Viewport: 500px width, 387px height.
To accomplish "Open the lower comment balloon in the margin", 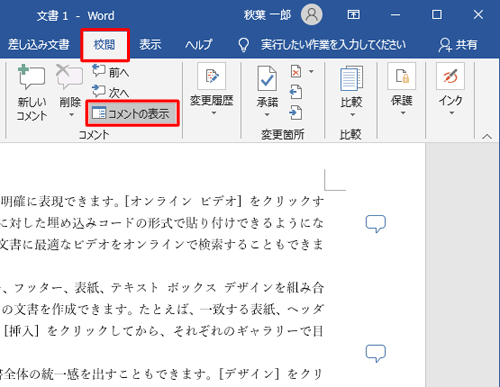I will pyautogui.click(x=376, y=353).
